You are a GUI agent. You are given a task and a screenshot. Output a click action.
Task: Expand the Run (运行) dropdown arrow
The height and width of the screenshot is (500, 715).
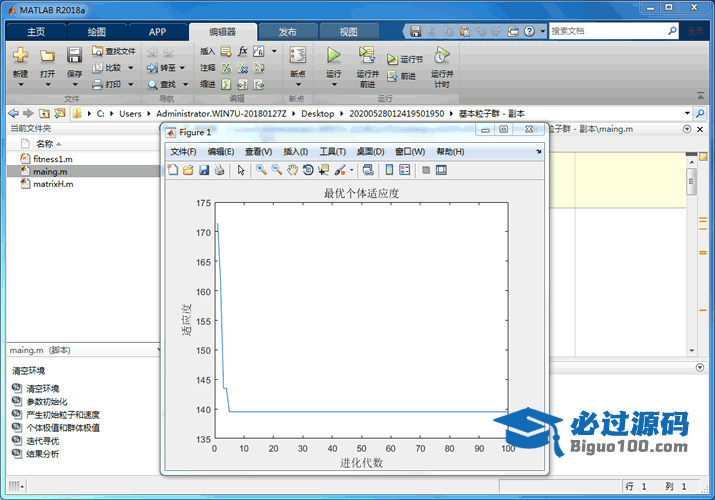tap(334, 85)
